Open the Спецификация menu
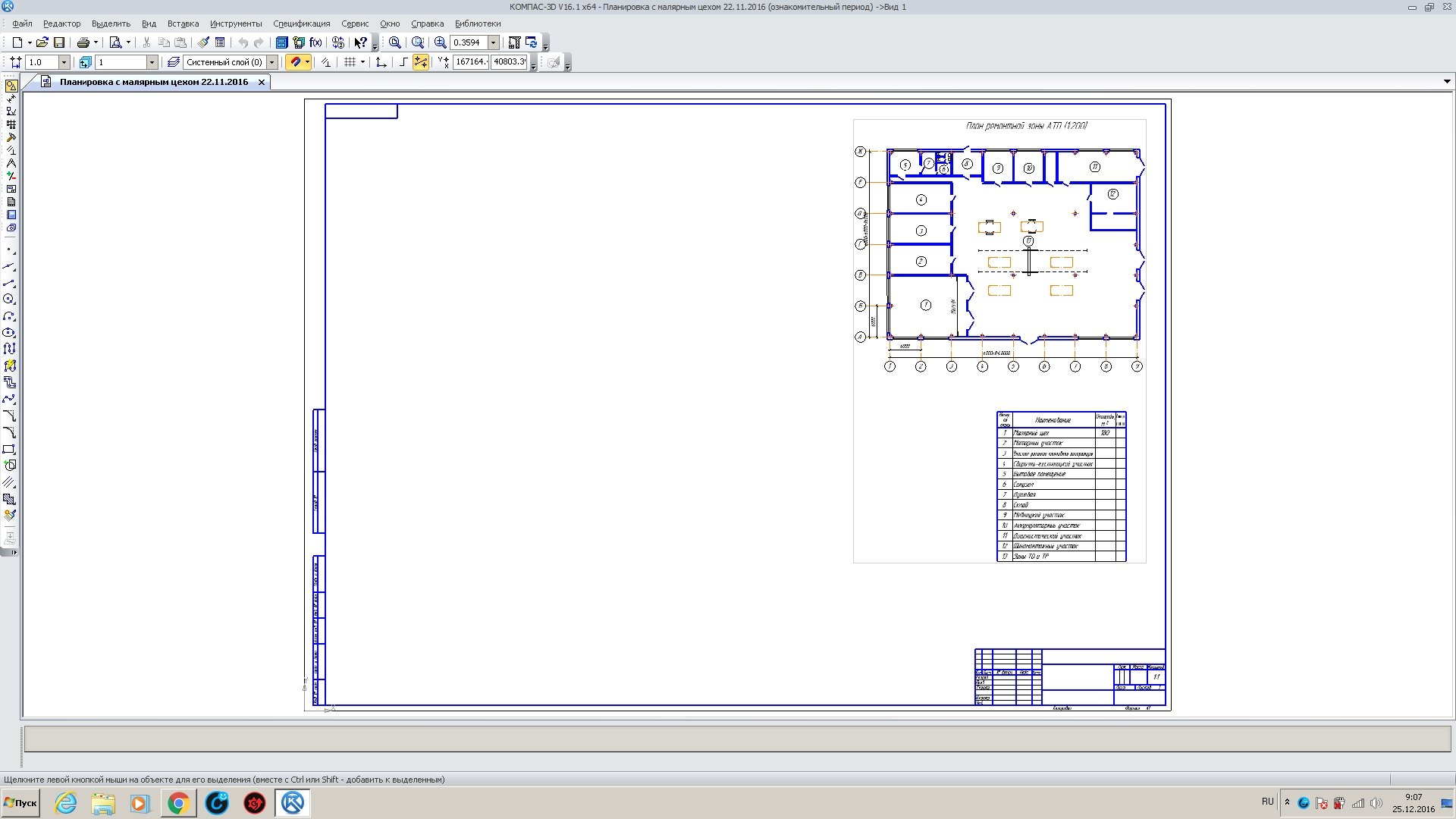The width and height of the screenshot is (1456, 819). pos(301,24)
